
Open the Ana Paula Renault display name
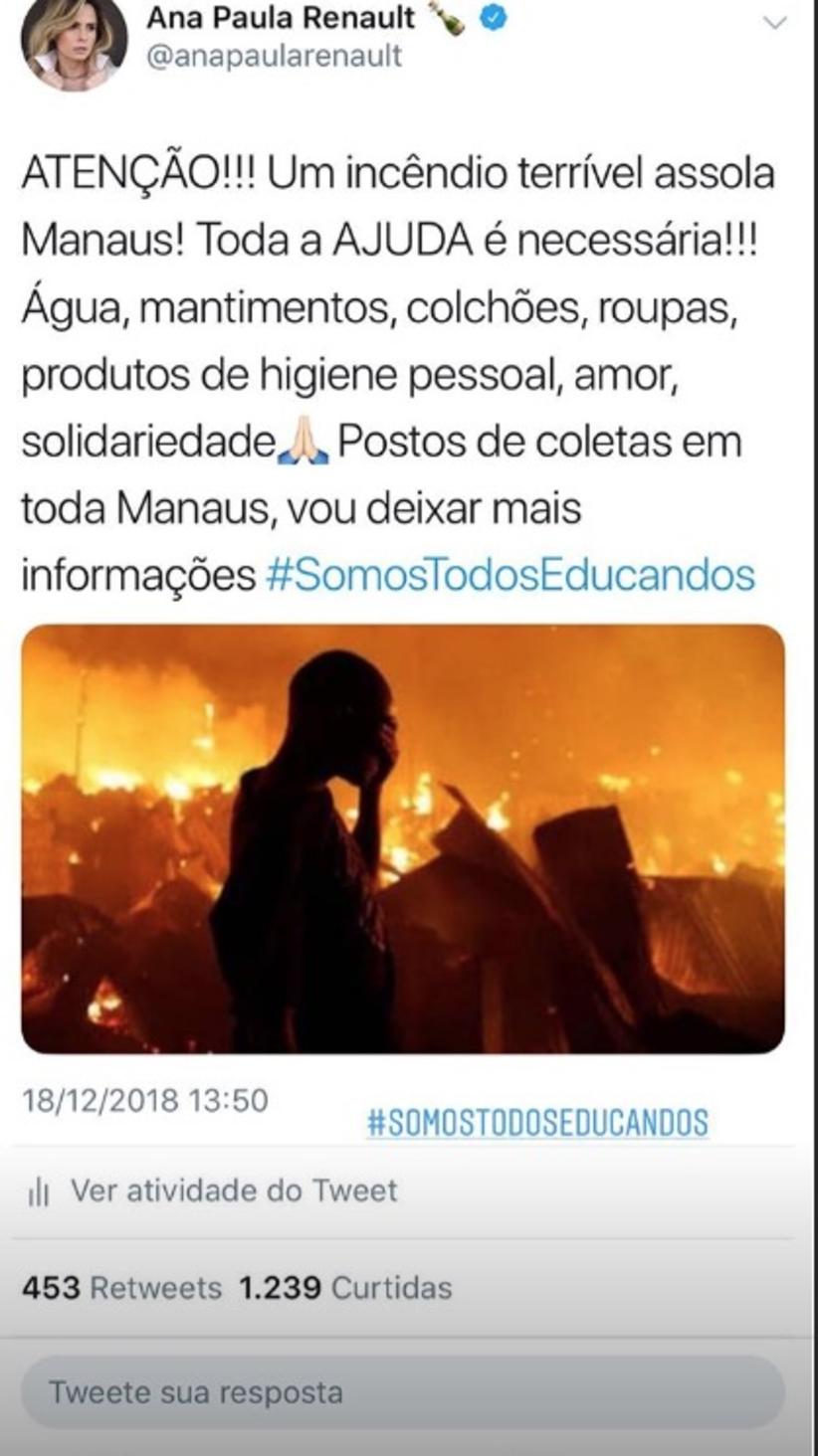tap(282, 17)
